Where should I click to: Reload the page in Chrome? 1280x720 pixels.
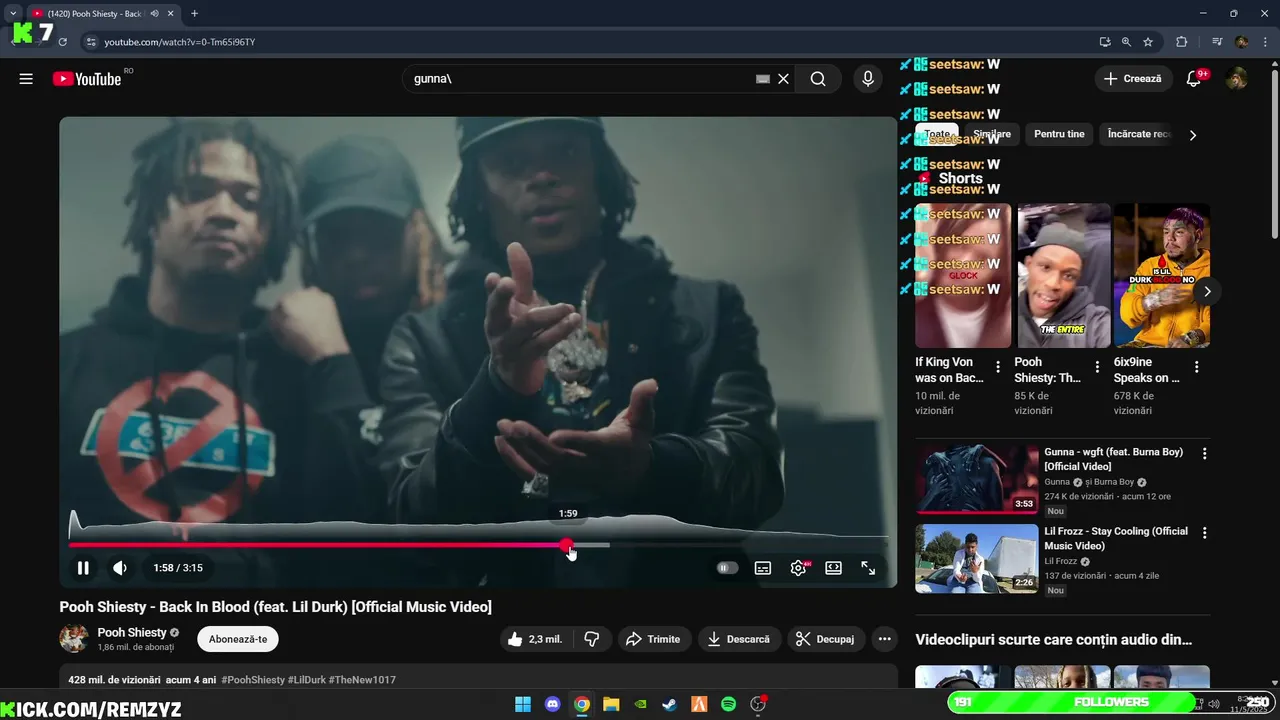click(x=62, y=42)
